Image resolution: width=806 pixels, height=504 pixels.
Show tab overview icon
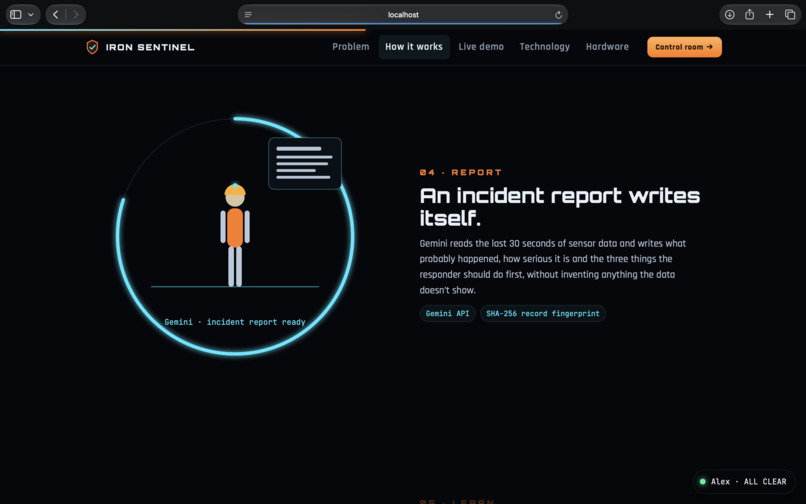(790, 14)
